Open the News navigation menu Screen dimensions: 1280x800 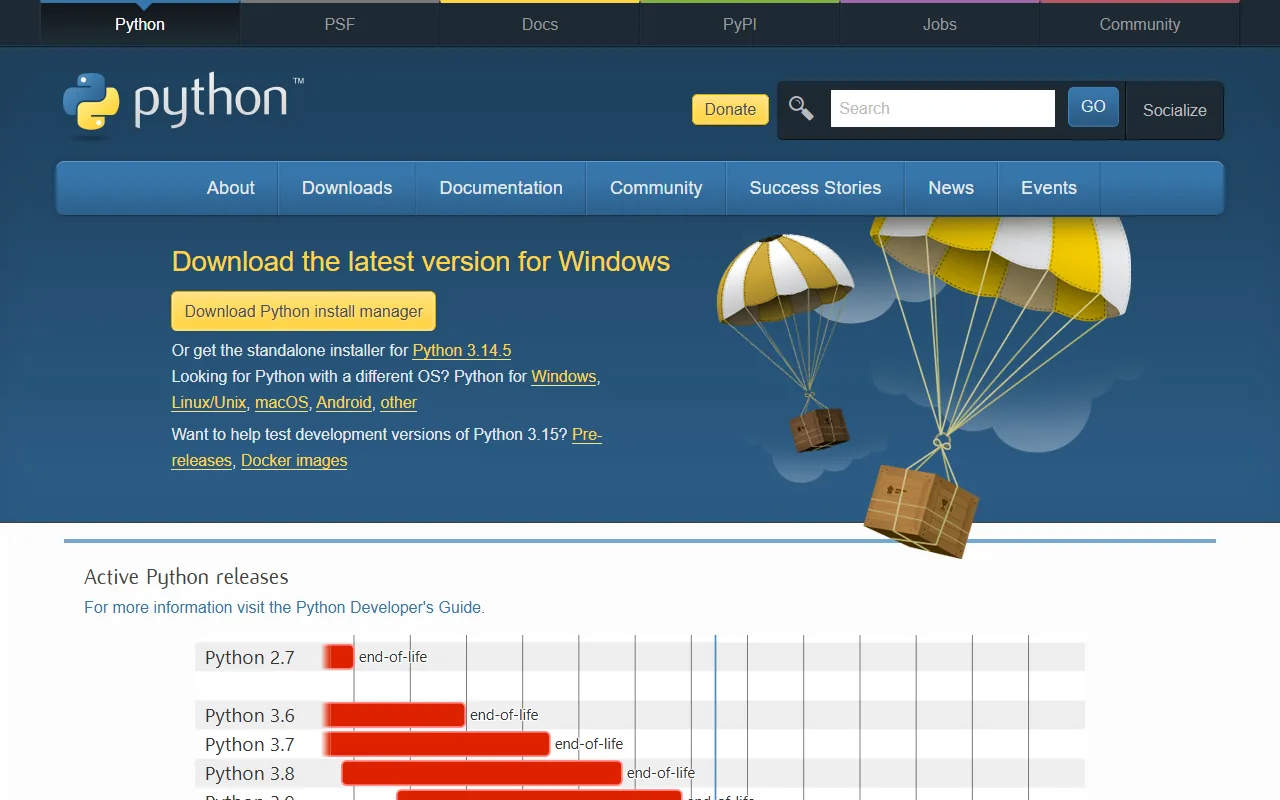click(951, 188)
